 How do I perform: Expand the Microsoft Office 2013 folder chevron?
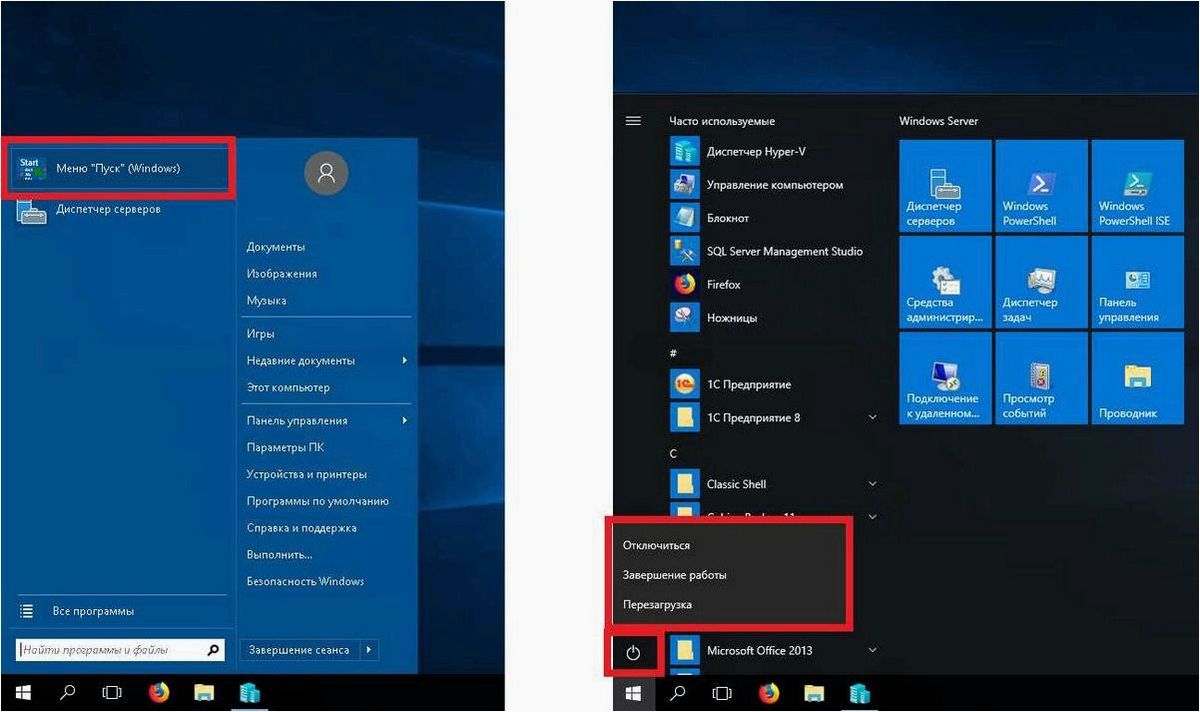coord(872,650)
